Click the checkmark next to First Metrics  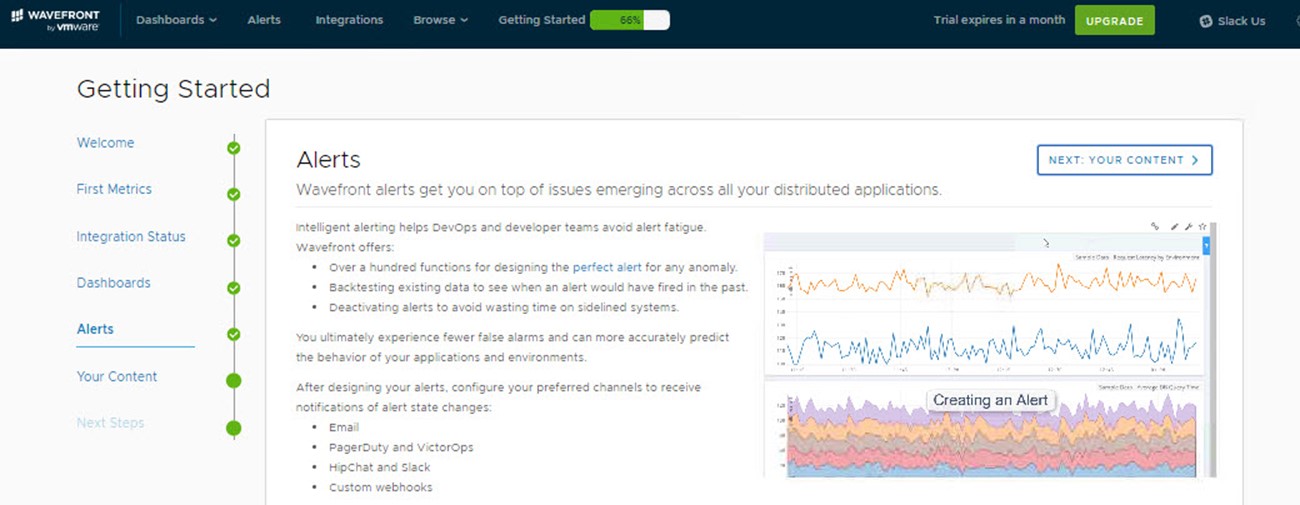234,195
